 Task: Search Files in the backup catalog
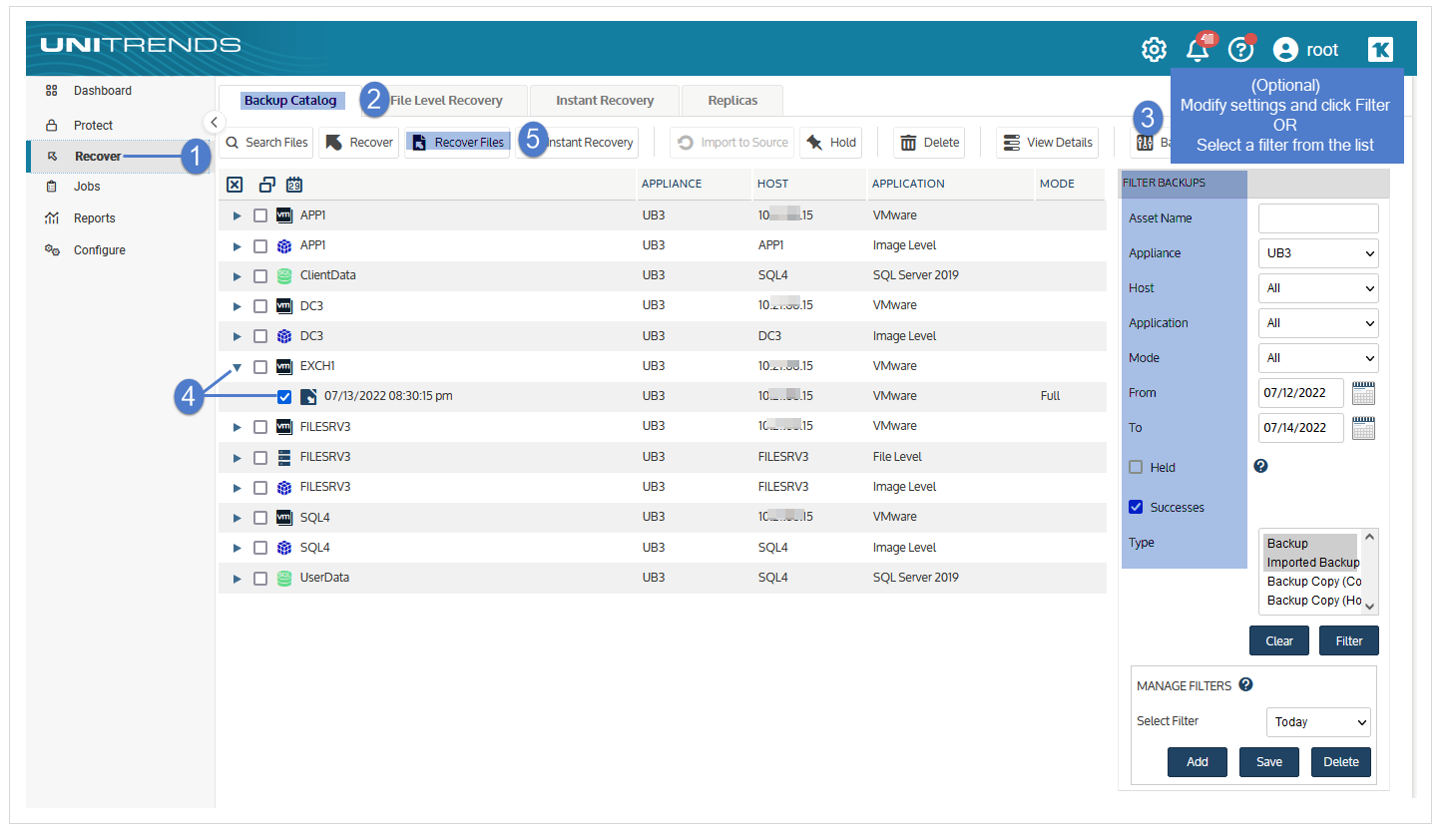point(266,143)
